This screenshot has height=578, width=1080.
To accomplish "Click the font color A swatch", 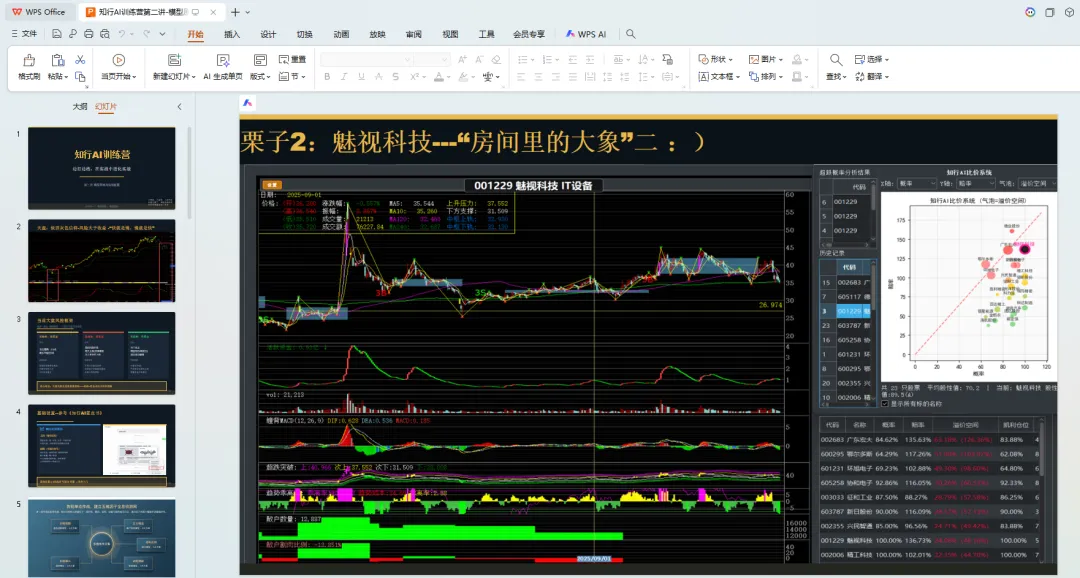I will pyautogui.click(x=439, y=76).
